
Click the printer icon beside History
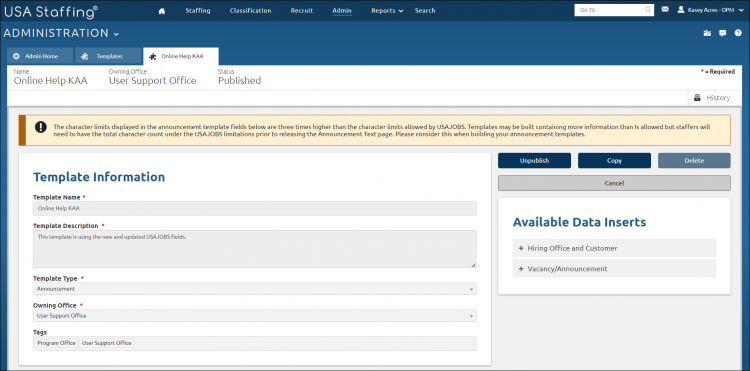pyautogui.click(x=697, y=98)
